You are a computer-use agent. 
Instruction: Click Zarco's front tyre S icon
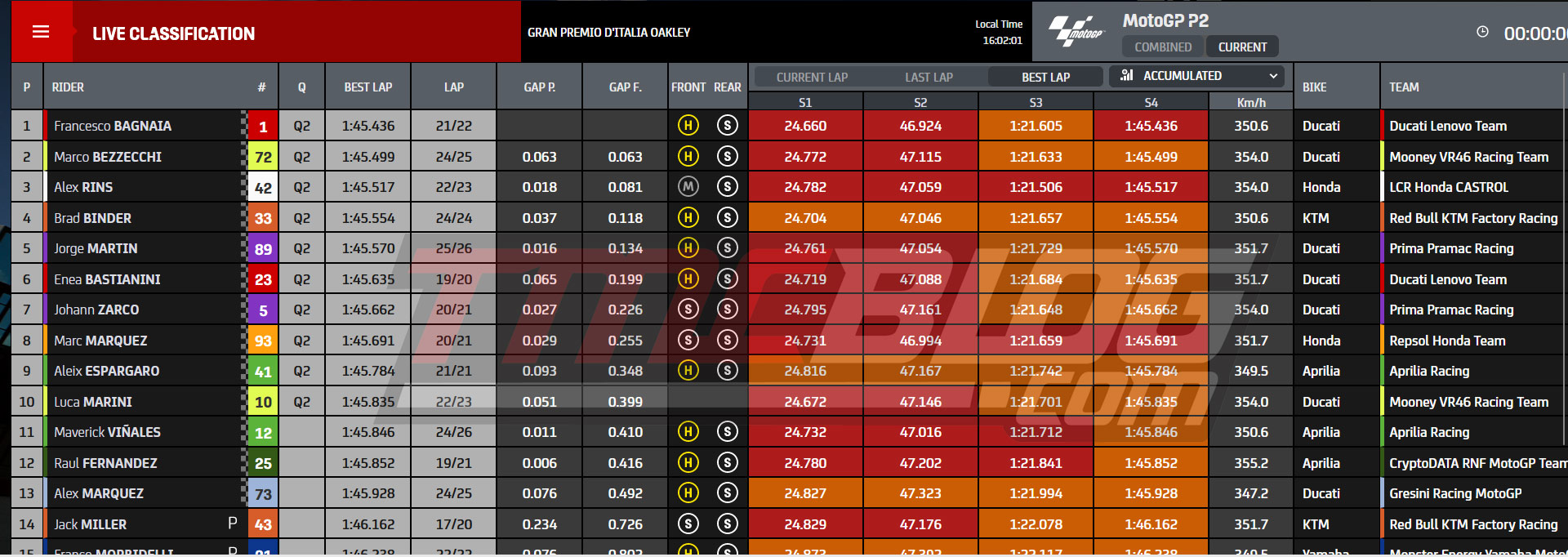pyautogui.click(x=688, y=309)
